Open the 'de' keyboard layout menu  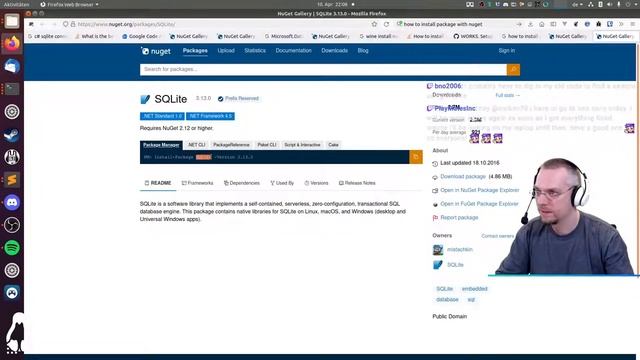(x=577, y=4)
